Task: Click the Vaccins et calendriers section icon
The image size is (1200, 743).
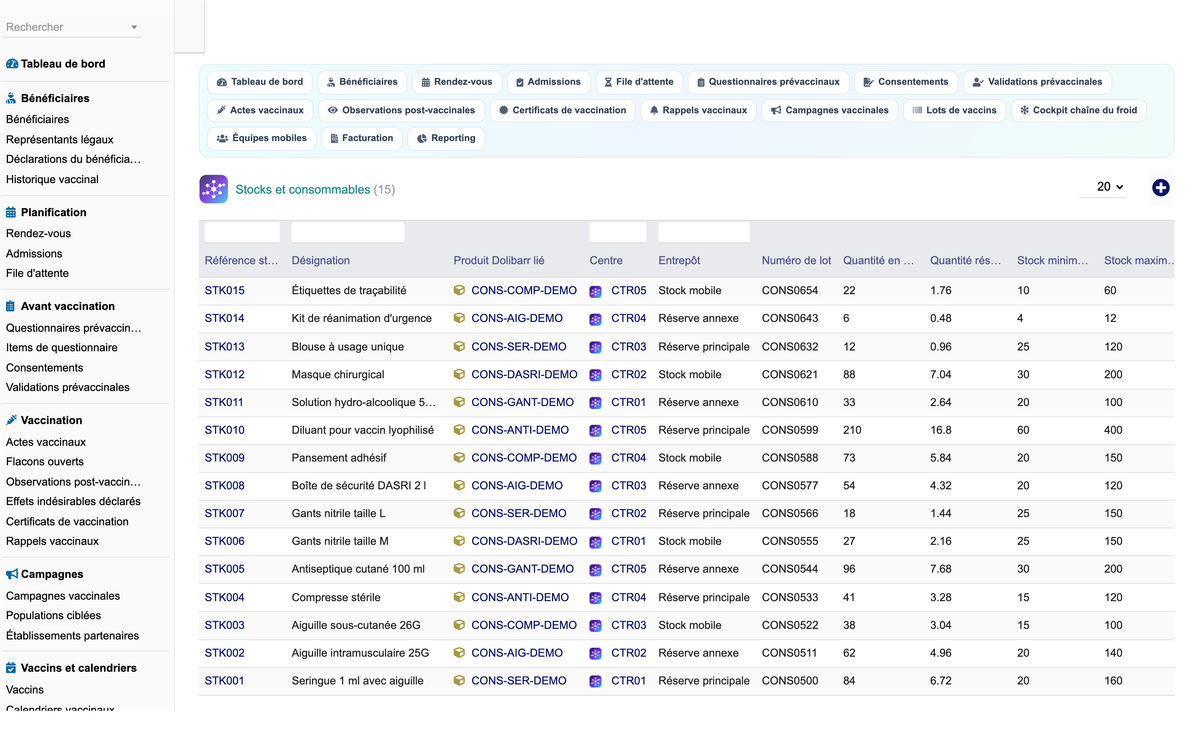Action: pos(12,667)
